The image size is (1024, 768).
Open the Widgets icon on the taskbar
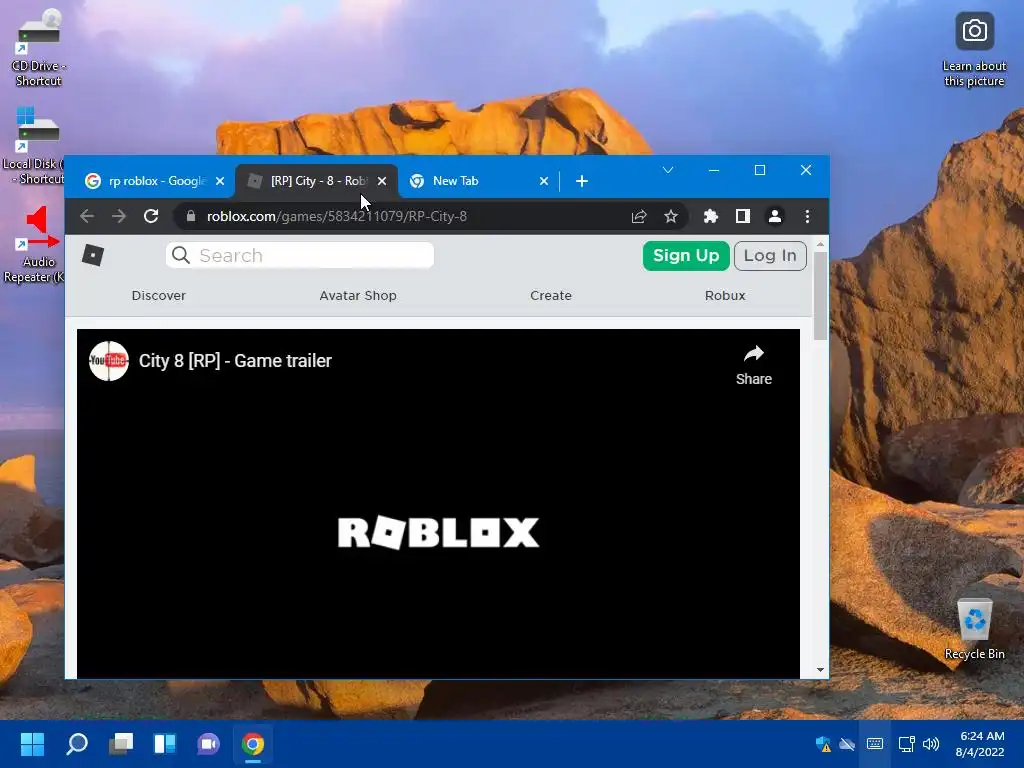[x=165, y=744]
